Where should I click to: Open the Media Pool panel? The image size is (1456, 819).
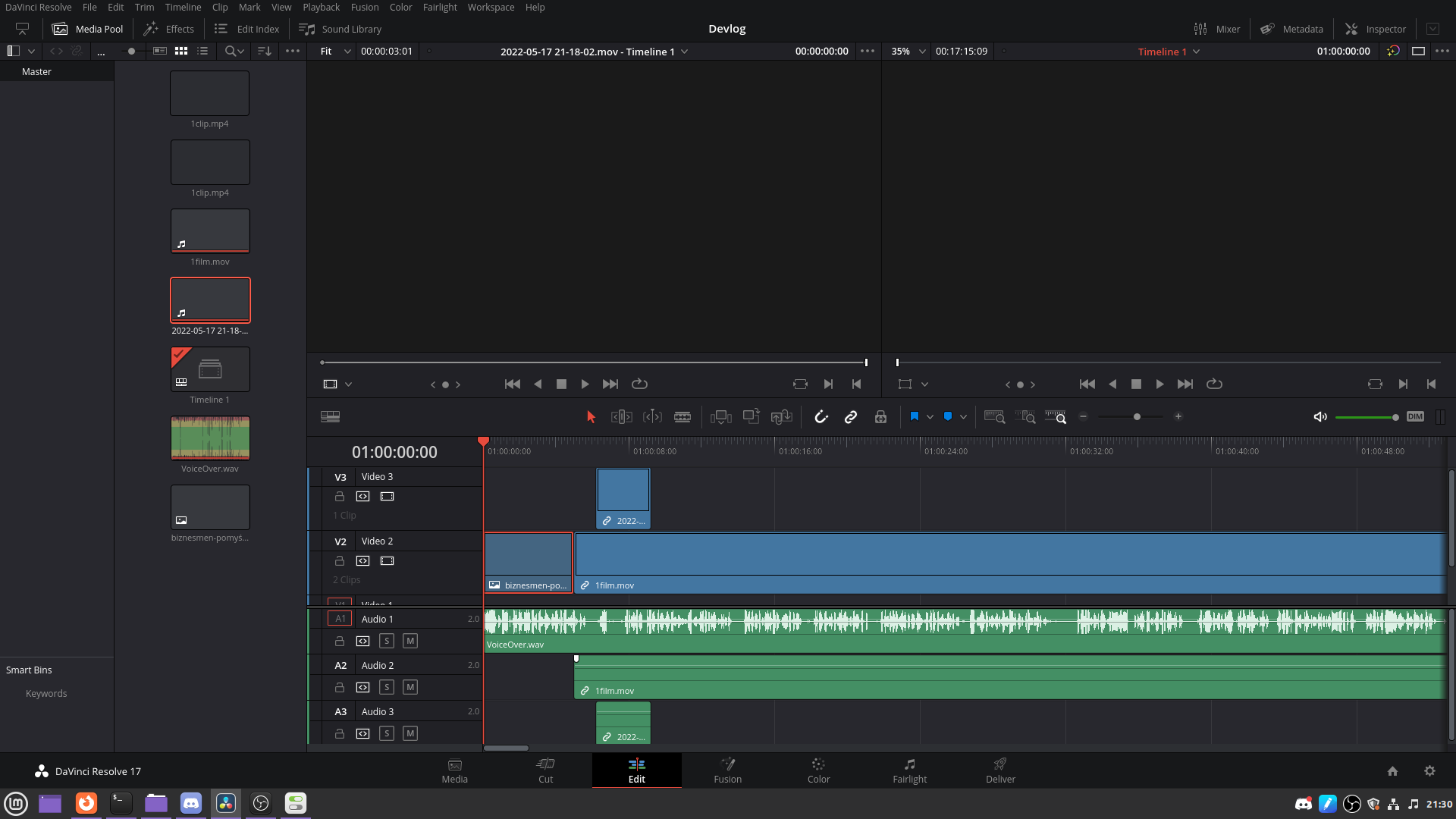click(x=87, y=29)
